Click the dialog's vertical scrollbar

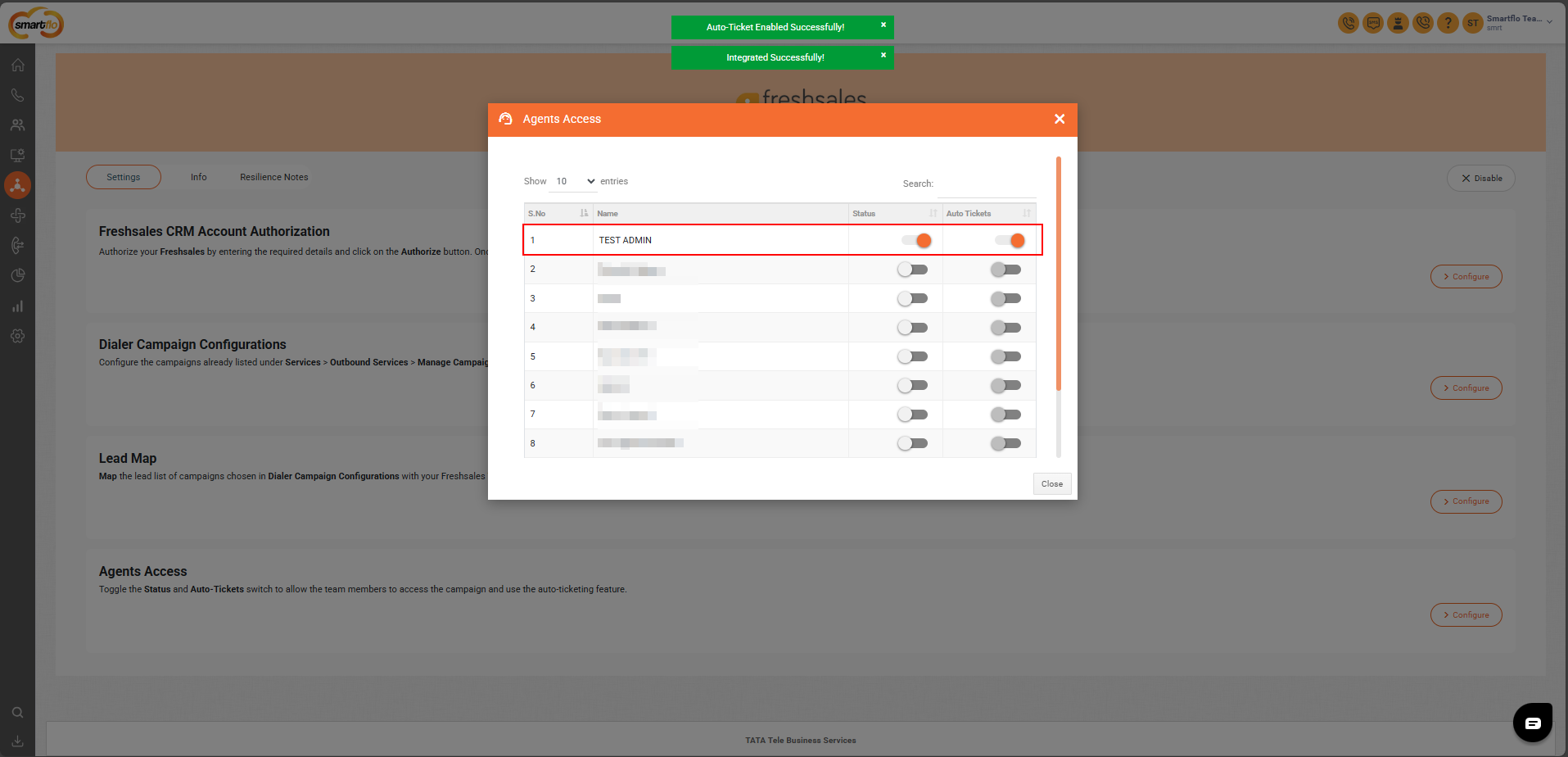[1059, 274]
